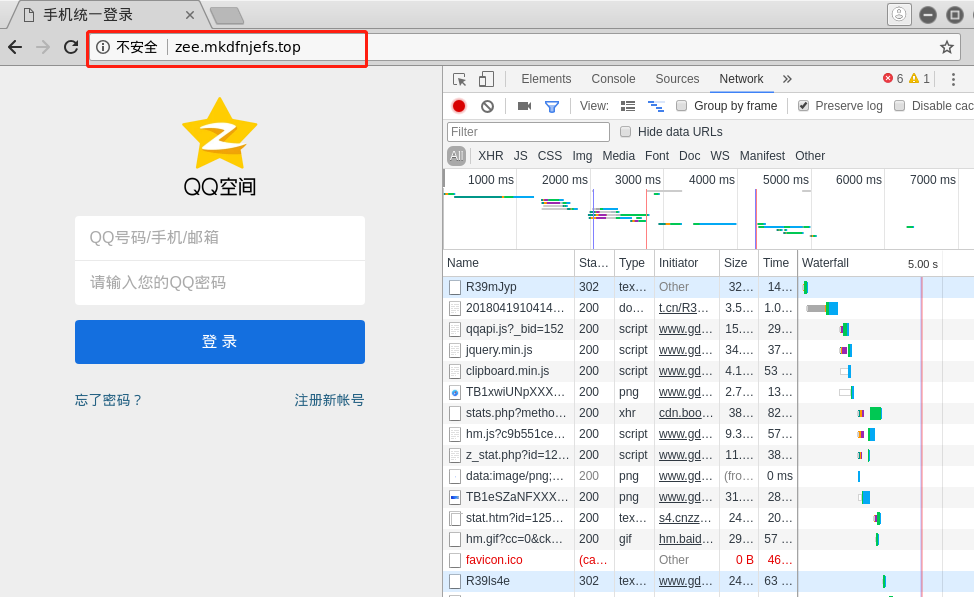The height and width of the screenshot is (597, 974).
Task: Filter requests by CSS
Action: [550, 156]
